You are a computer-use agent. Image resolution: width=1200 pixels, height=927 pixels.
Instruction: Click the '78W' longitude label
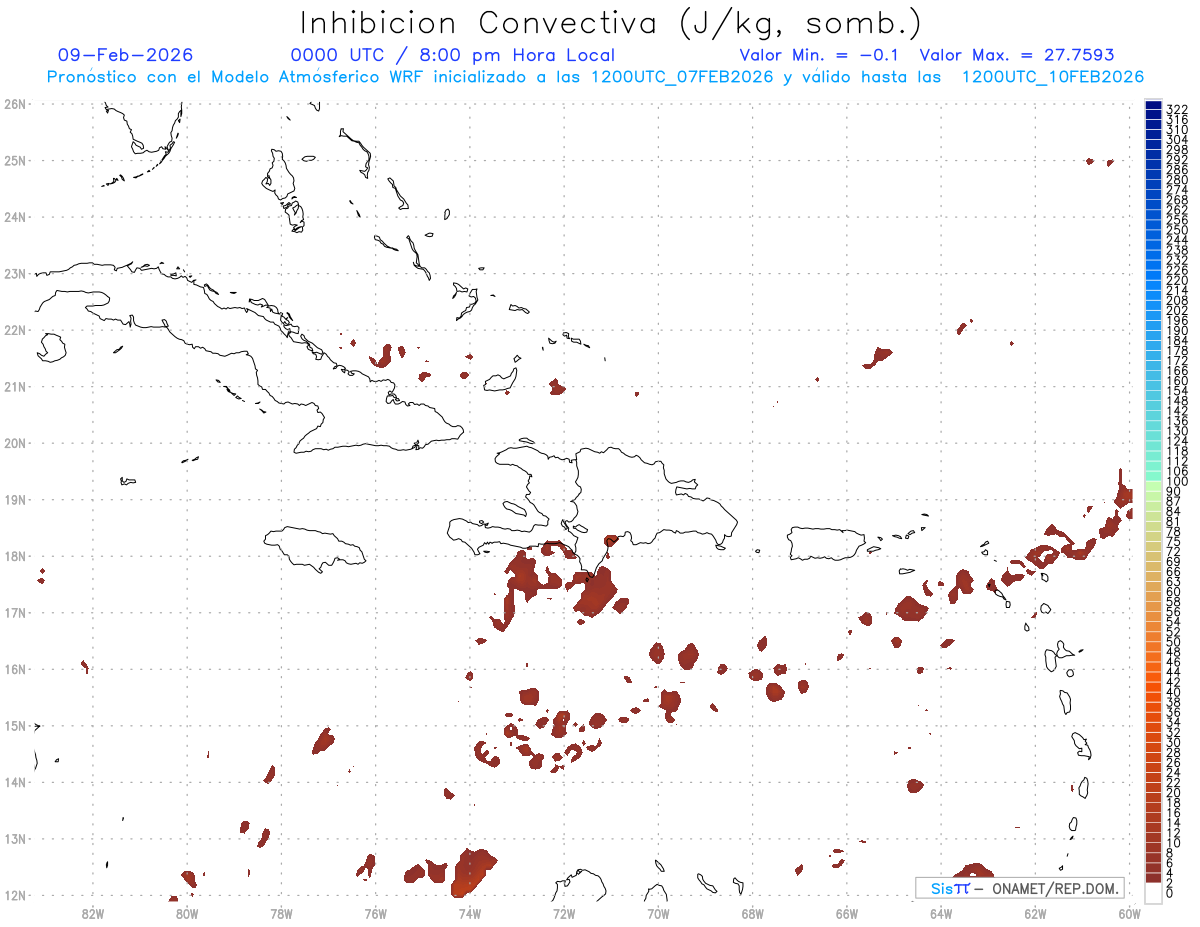coord(281,912)
